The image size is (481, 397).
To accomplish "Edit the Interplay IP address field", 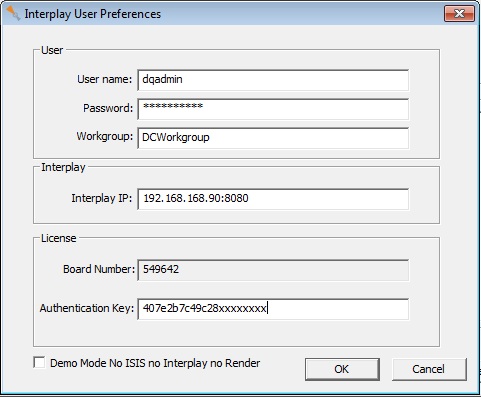I will [273, 199].
